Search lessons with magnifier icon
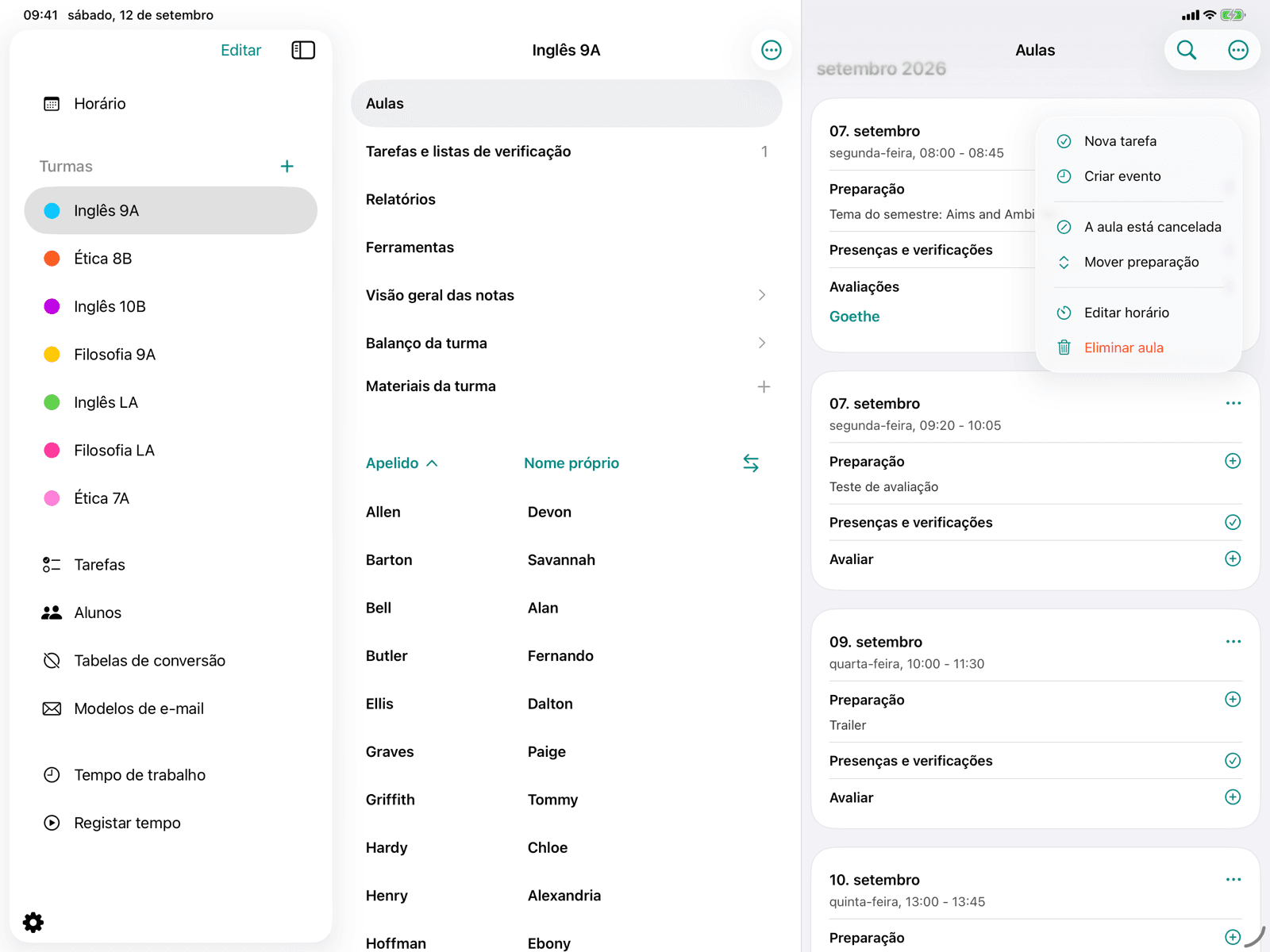 [x=1187, y=50]
